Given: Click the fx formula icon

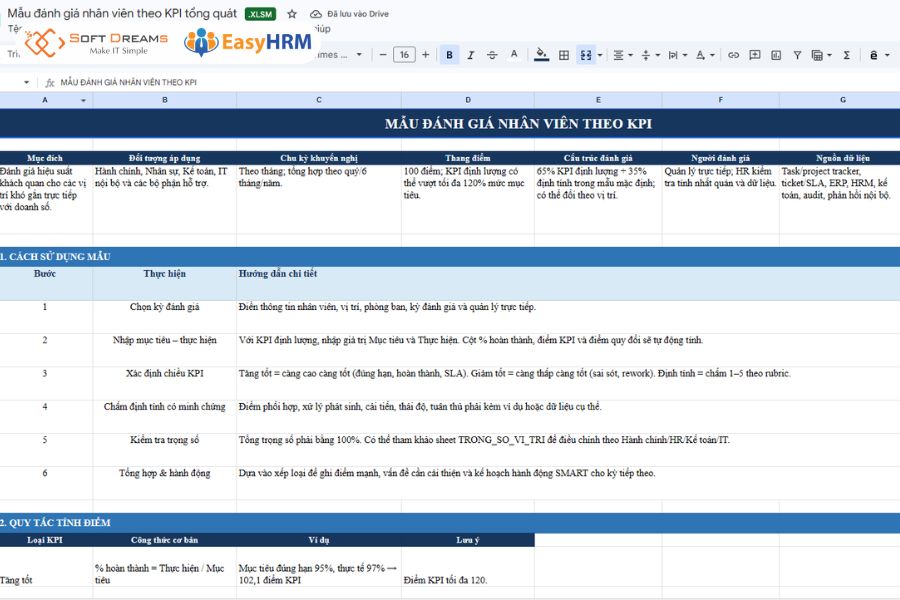Looking at the screenshot, I should (x=50, y=83).
